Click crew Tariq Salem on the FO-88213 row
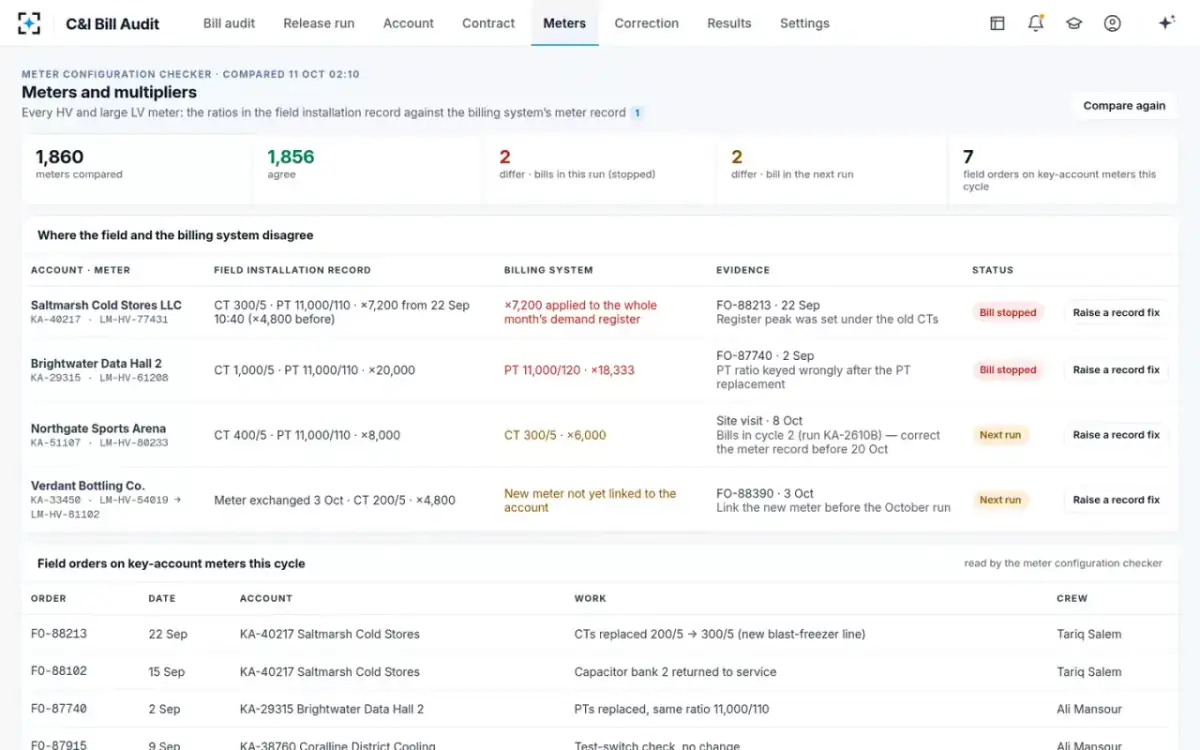This screenshot has height=750, width=1200. coord(1089,634)
